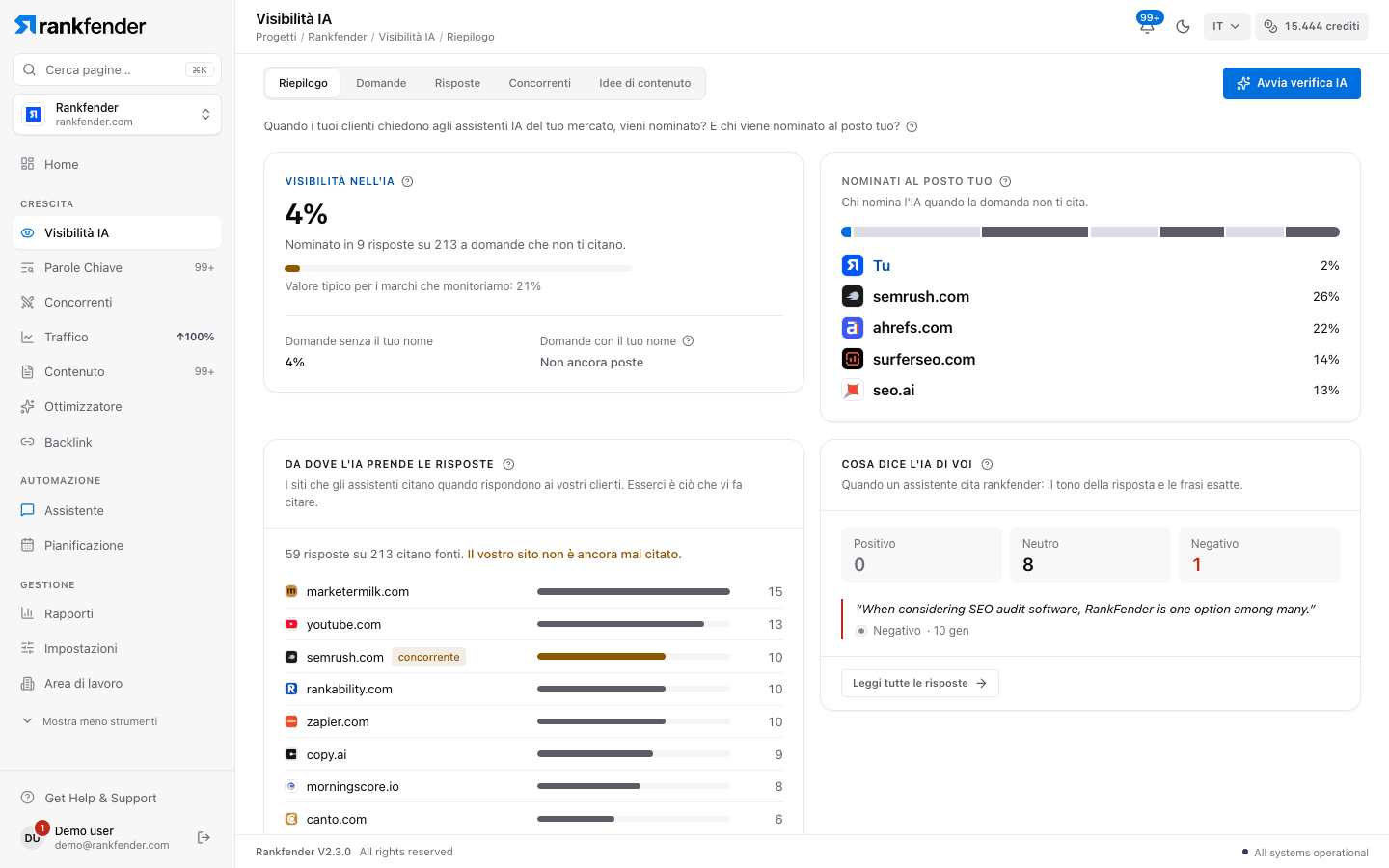Select the Riepilogo tab
The height and width of the screenshot is (868, 1389).
303,83
